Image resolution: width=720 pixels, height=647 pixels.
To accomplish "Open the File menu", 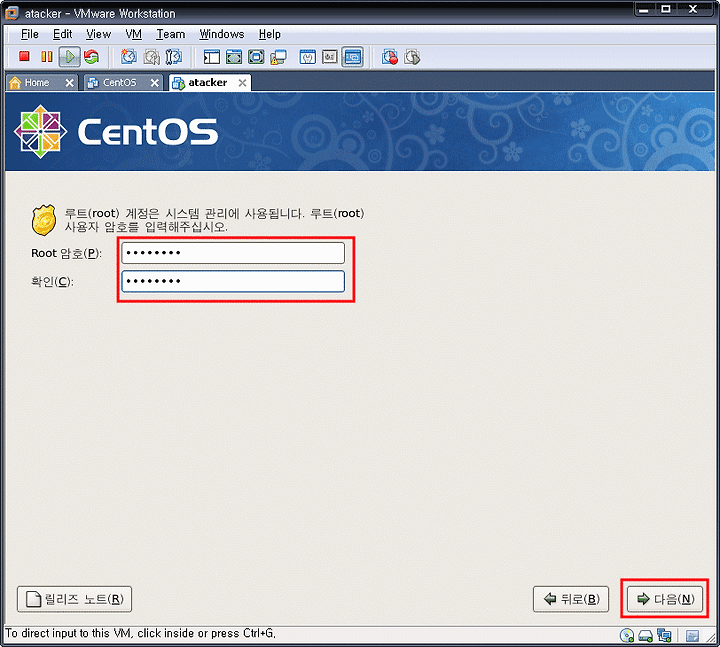I will click(30, 34).
